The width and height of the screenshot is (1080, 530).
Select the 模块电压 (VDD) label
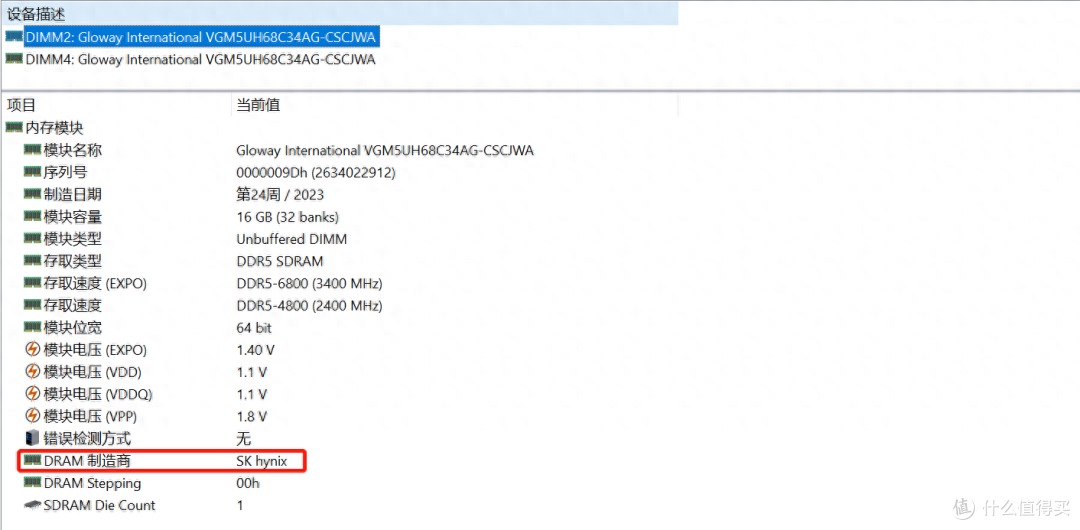coord(93,372)
